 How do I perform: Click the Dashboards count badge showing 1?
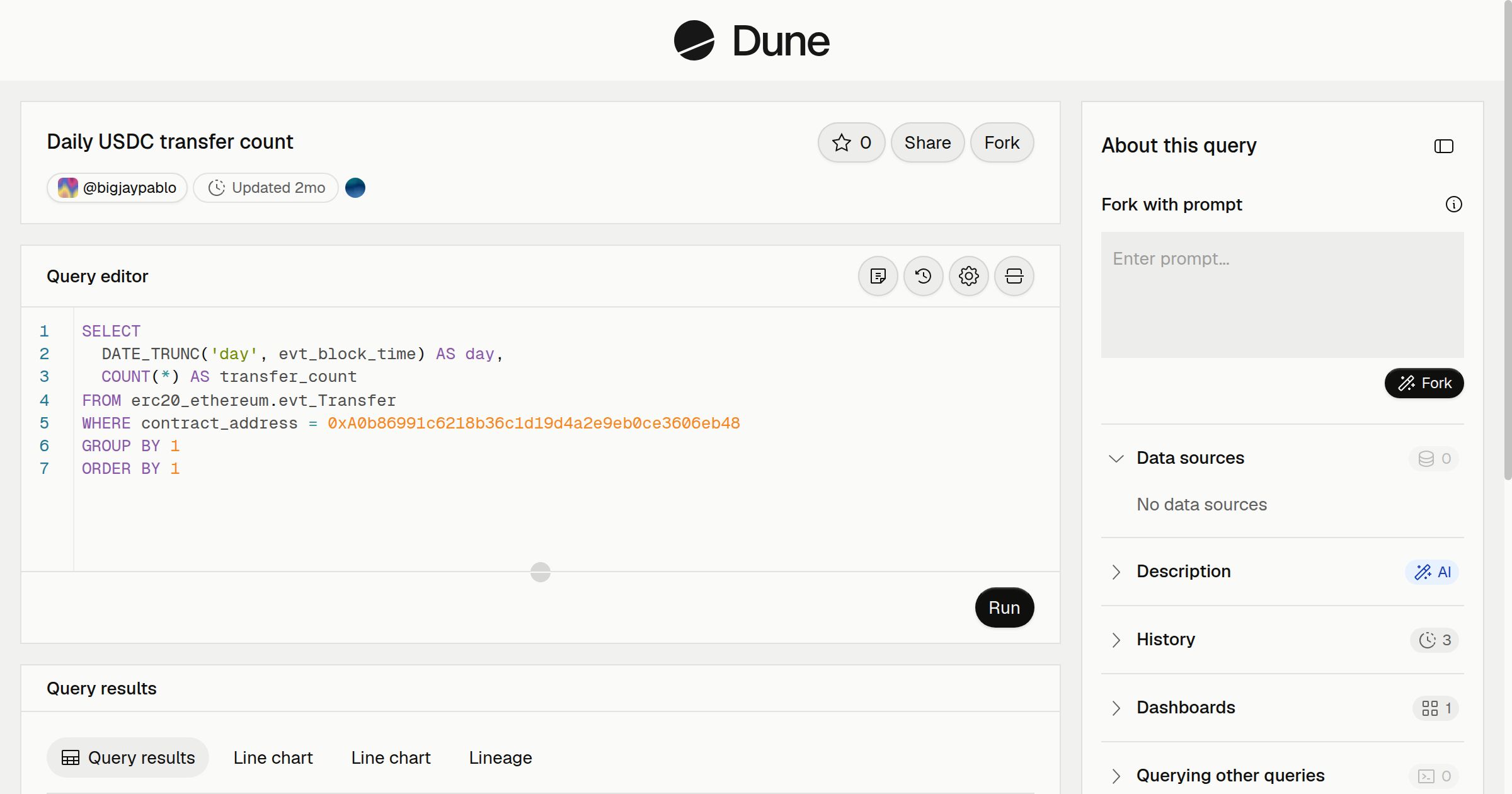click(x=1436, y=708)
